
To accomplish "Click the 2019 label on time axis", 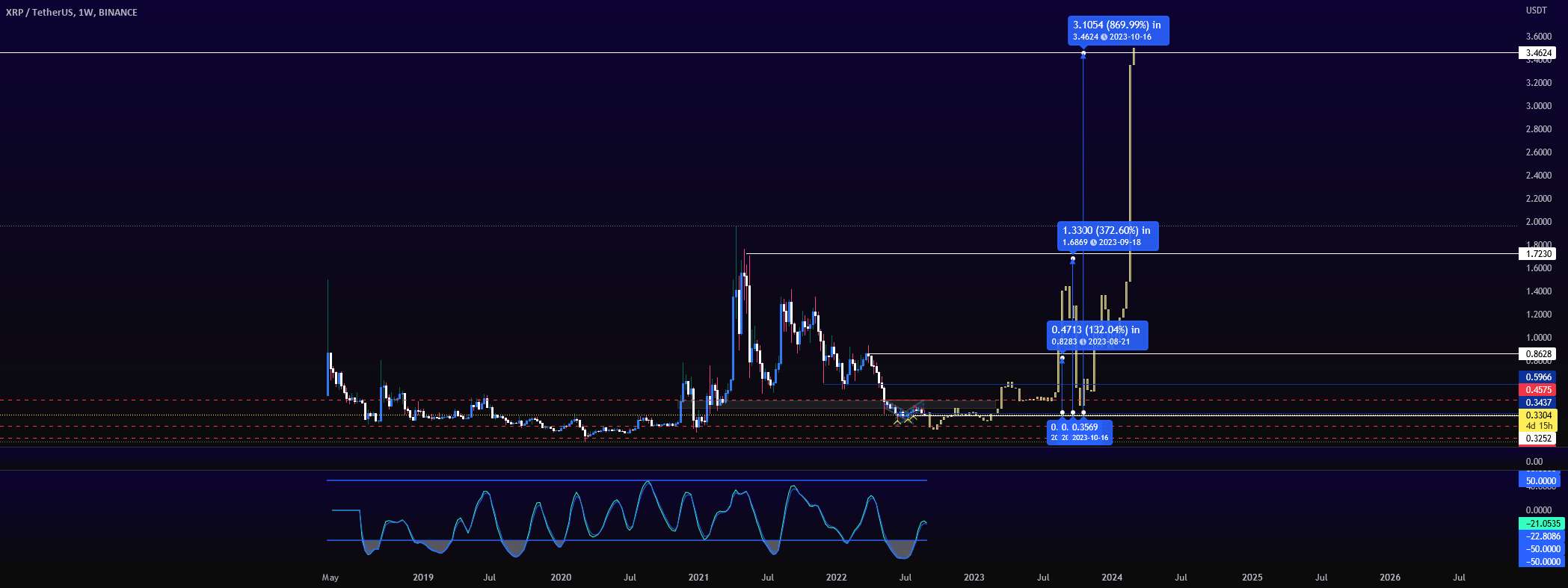I will pos(423,578).
